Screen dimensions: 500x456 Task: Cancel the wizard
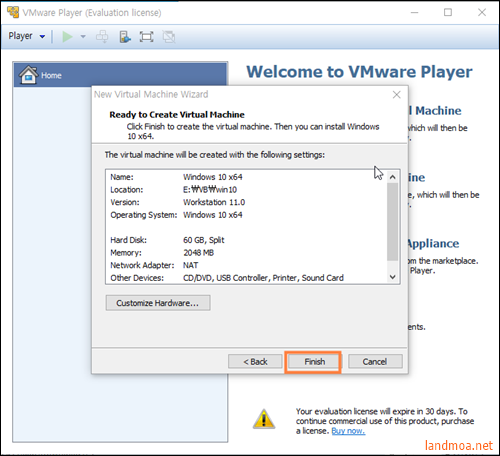click(375, 362)
